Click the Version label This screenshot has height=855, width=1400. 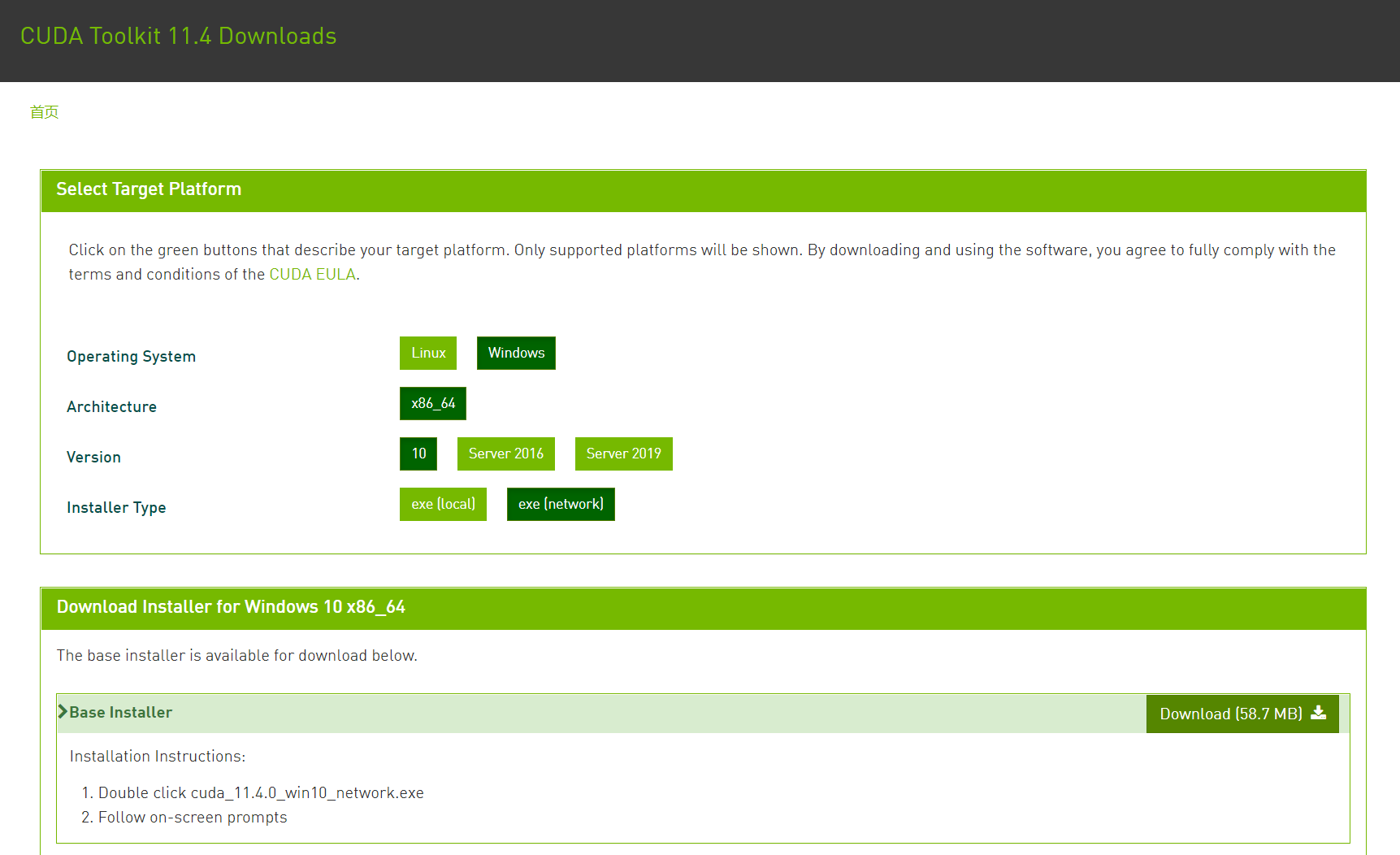94,457
